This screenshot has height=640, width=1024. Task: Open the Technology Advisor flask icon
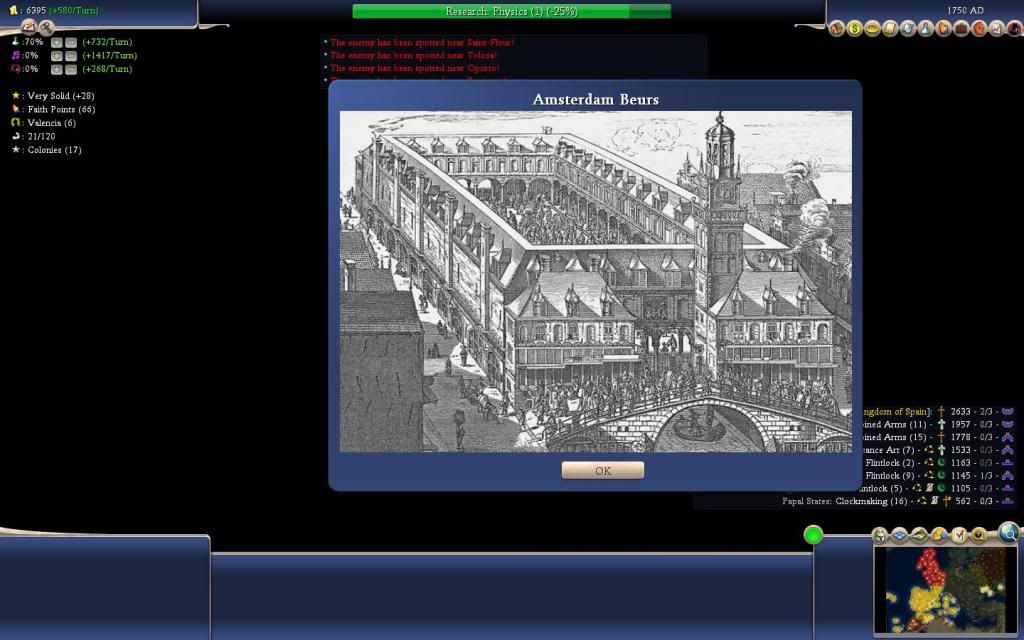pyautogui.click(x=926, y=28)
